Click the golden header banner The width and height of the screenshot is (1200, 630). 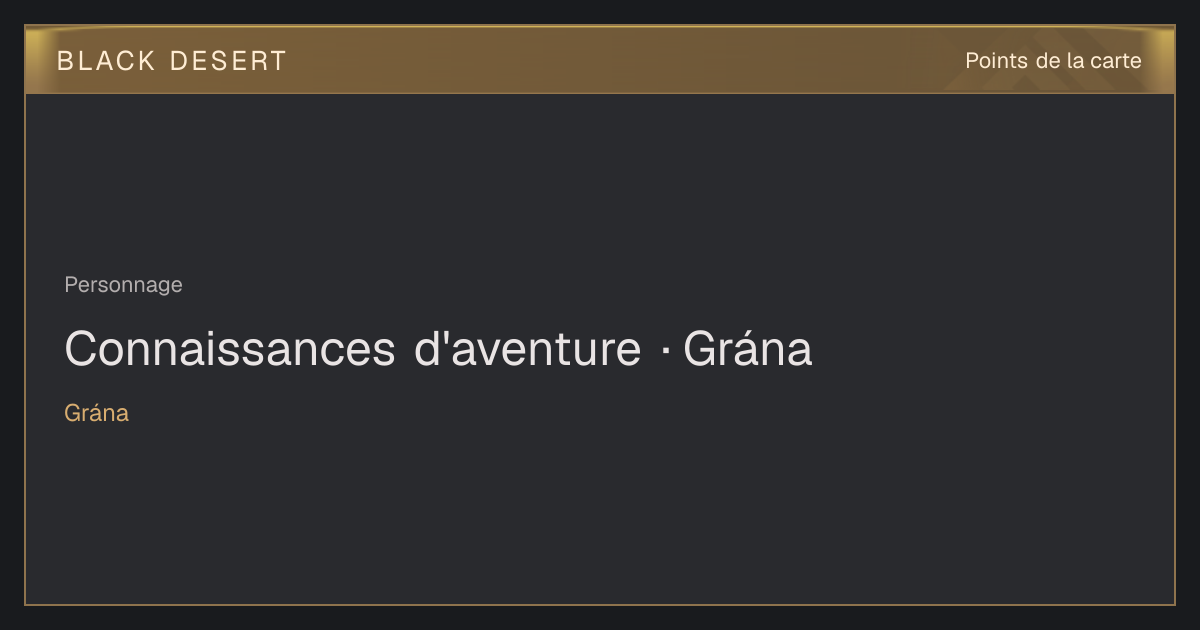(600, 60)
